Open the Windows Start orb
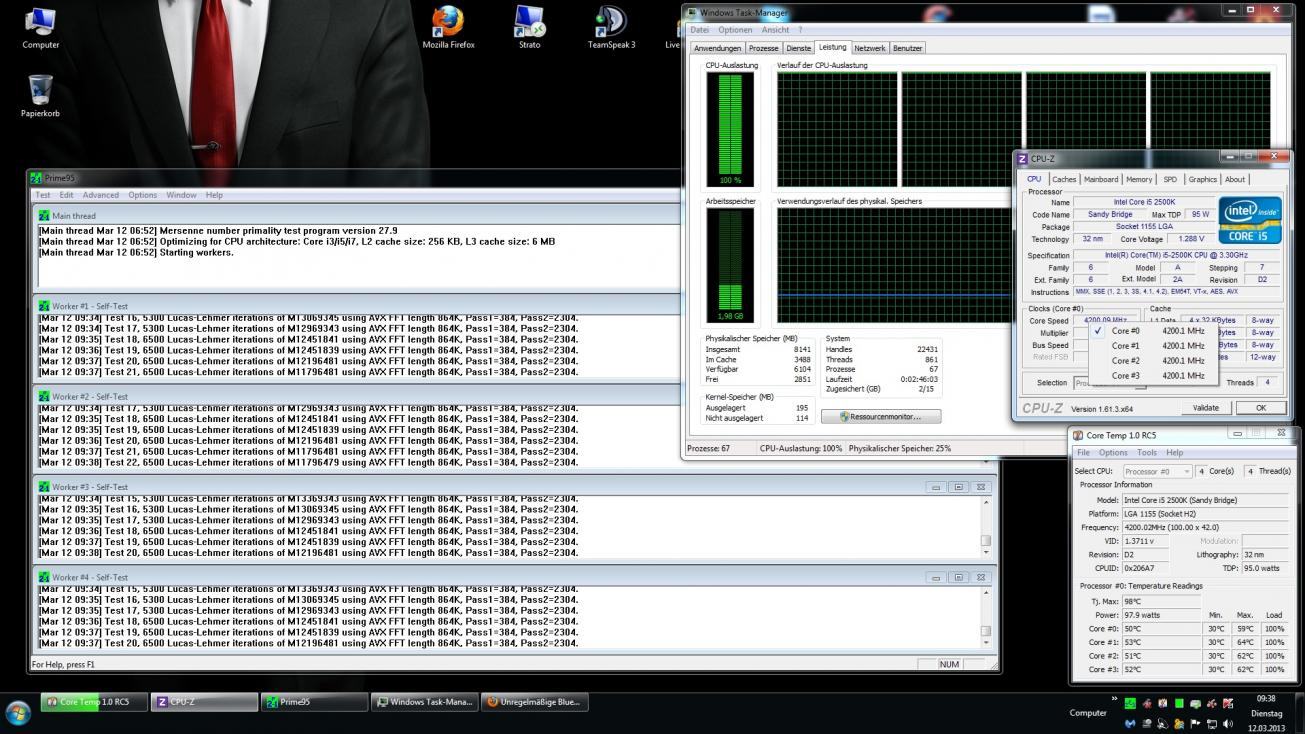1305x734 pixels. click(x=18, y=712)
